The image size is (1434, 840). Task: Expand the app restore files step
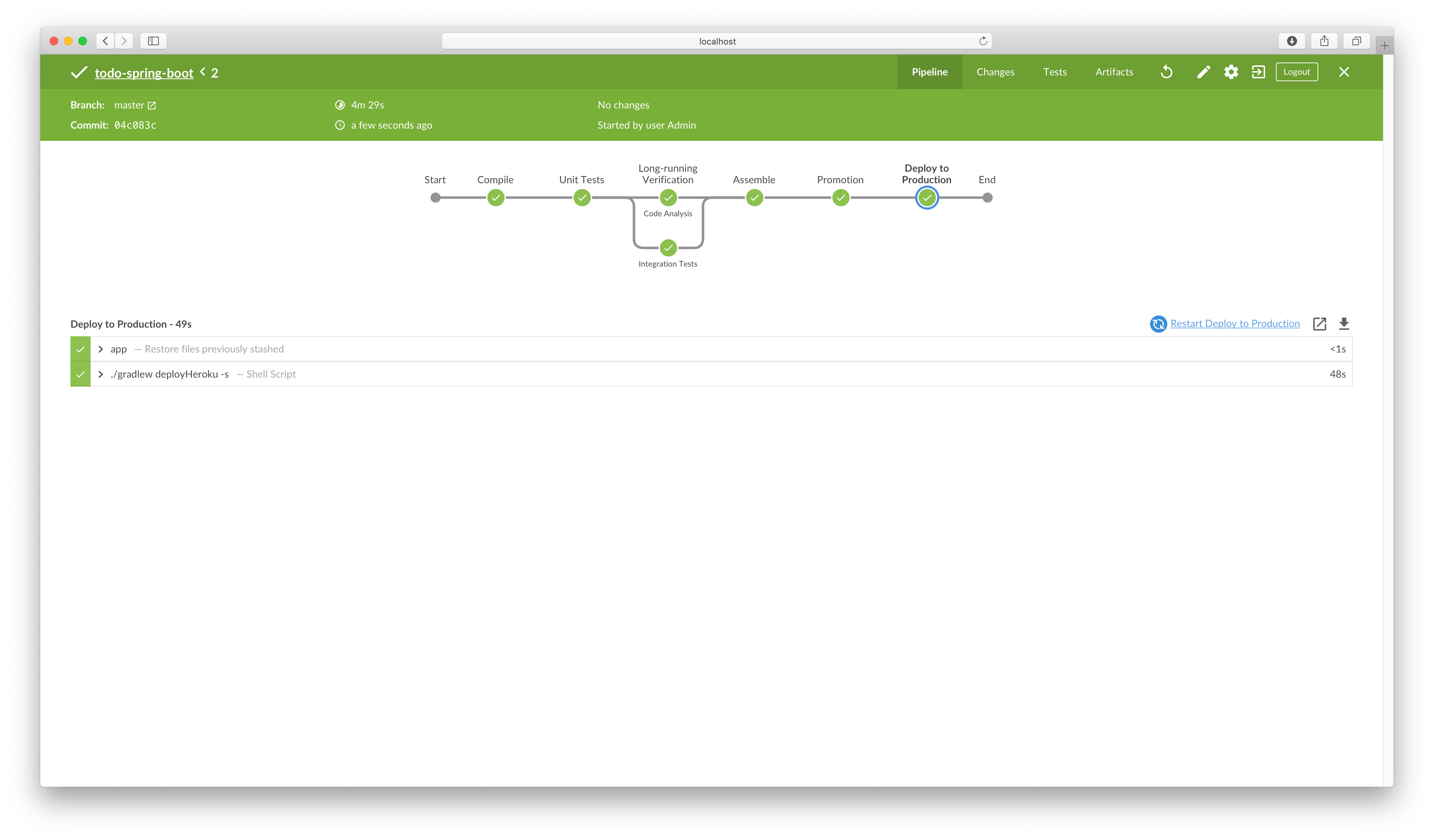click(101, 349)
